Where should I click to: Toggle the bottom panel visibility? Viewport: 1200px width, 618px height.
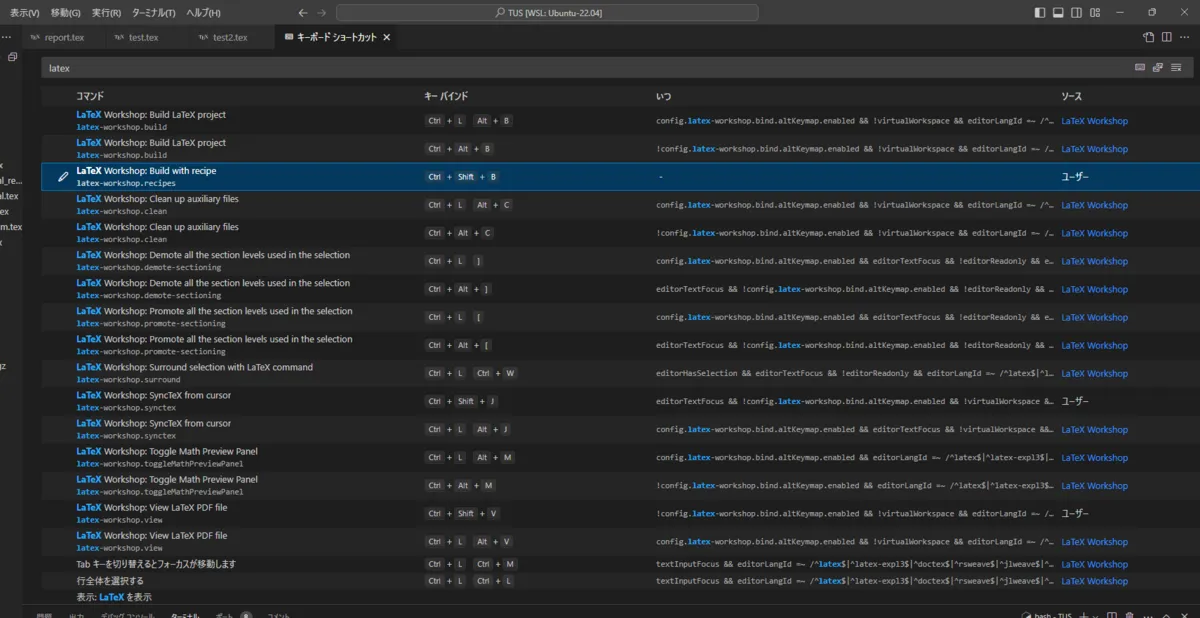tap(1059, 13)
